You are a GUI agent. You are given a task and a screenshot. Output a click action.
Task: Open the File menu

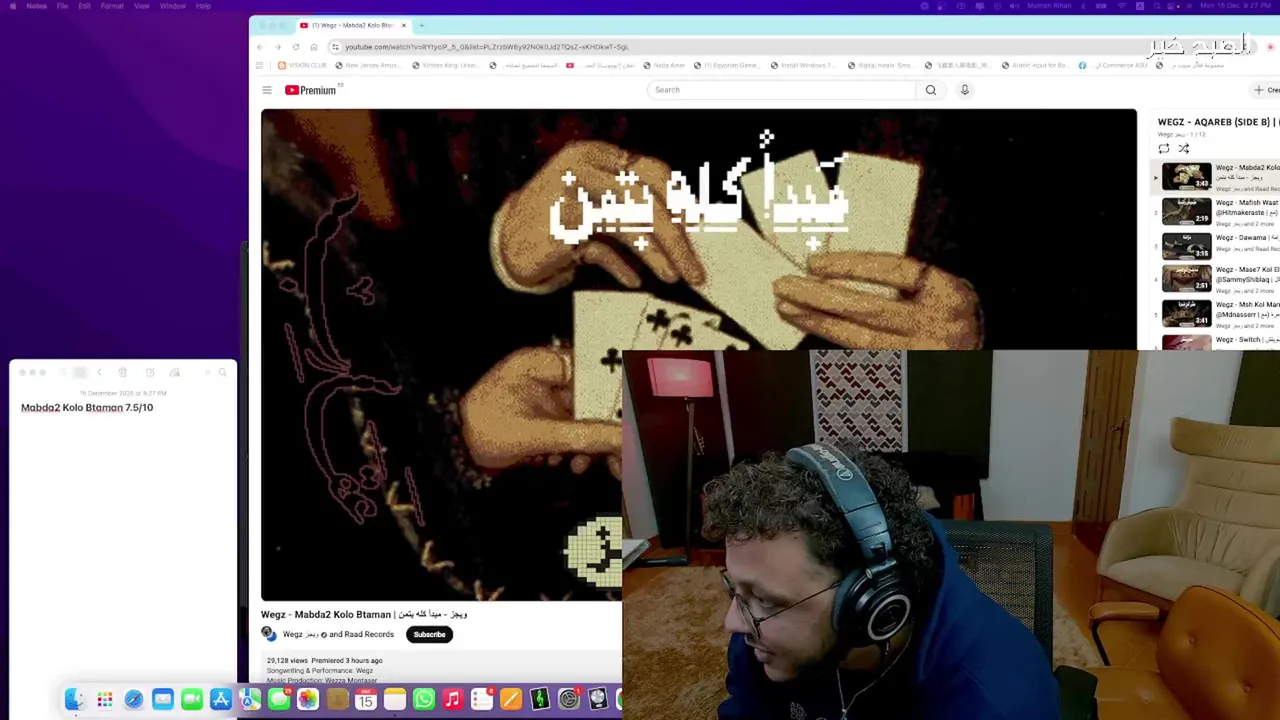pos(62,6)
